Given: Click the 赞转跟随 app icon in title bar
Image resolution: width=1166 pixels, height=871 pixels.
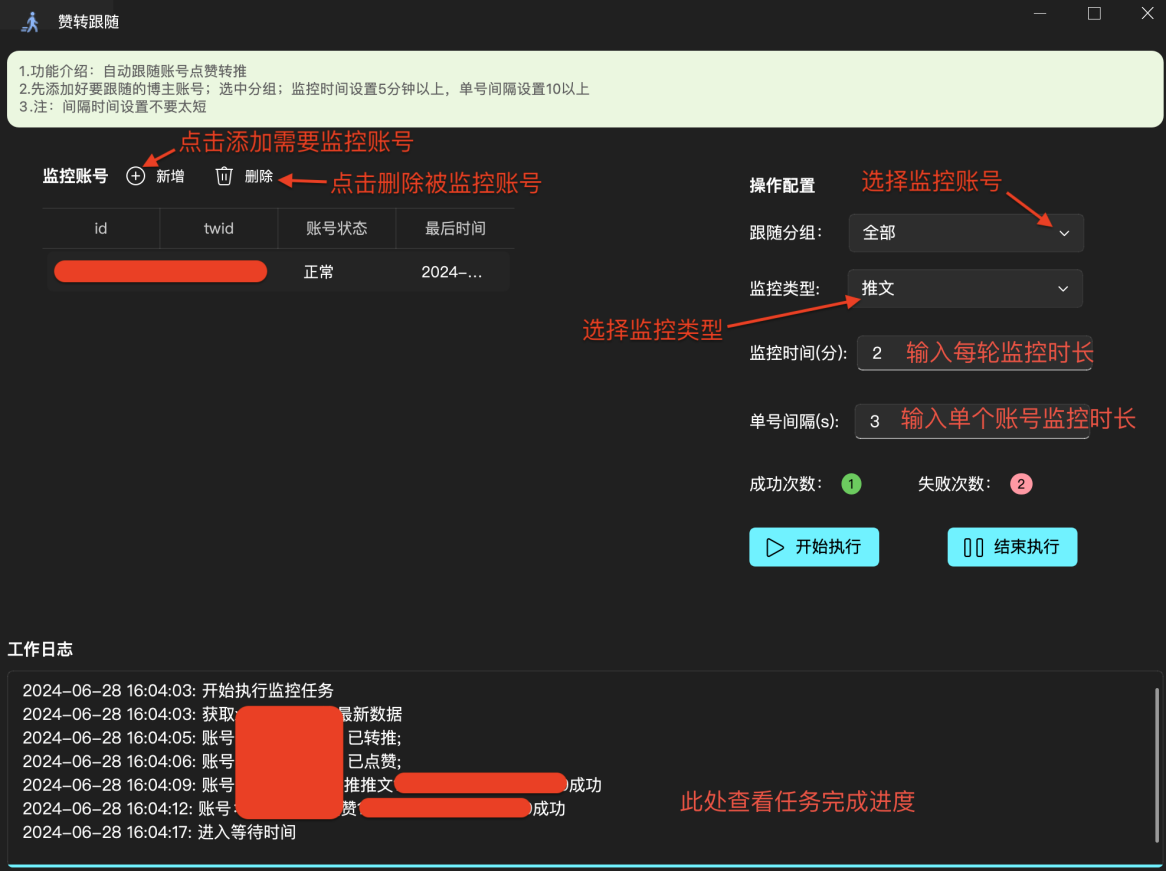Looking at the screenshot, I should coord(31,21).
